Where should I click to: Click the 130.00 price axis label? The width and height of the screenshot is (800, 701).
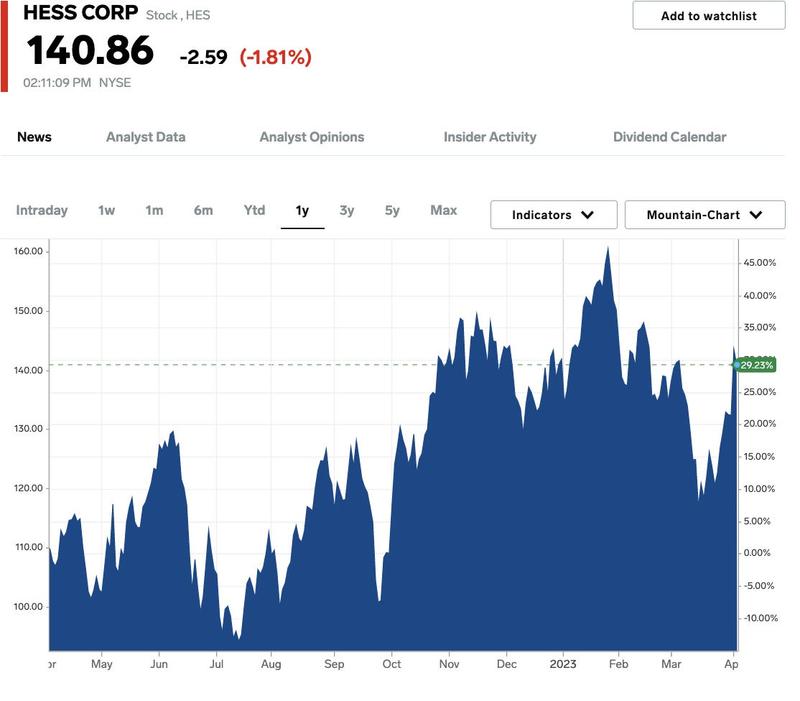click(x=29, y=429)
